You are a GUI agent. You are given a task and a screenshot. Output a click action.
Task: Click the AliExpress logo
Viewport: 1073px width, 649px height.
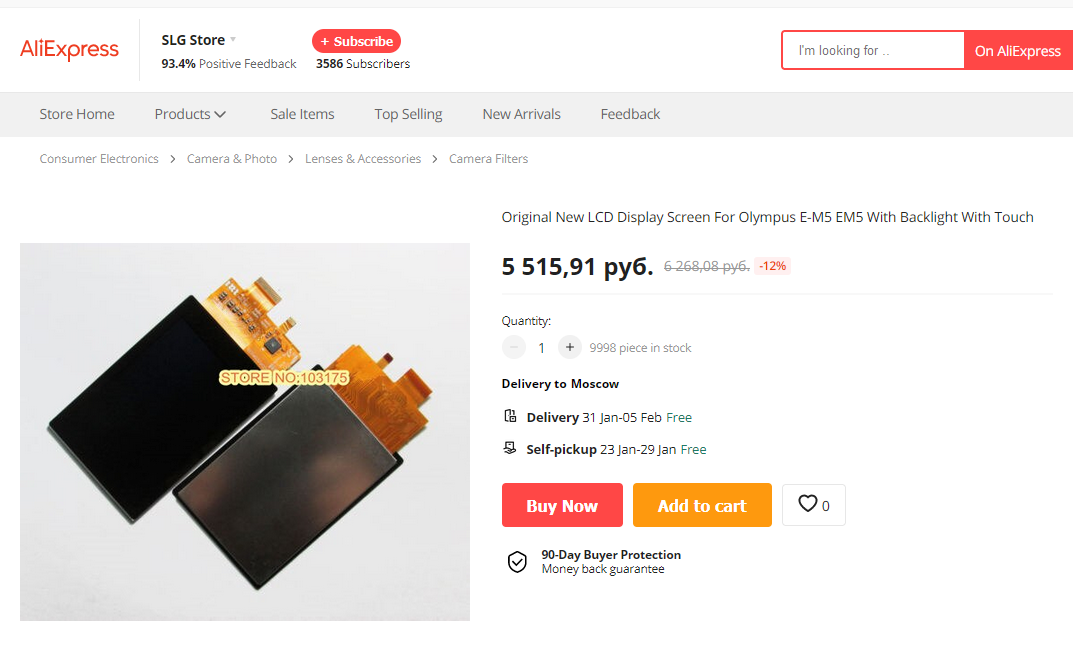69,49
